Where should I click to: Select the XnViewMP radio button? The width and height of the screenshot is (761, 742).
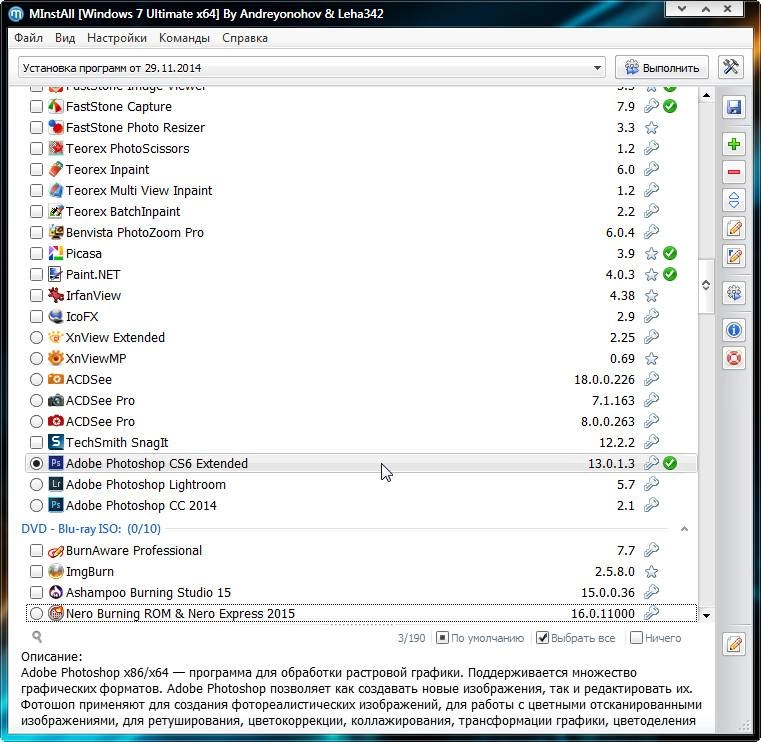36,359
